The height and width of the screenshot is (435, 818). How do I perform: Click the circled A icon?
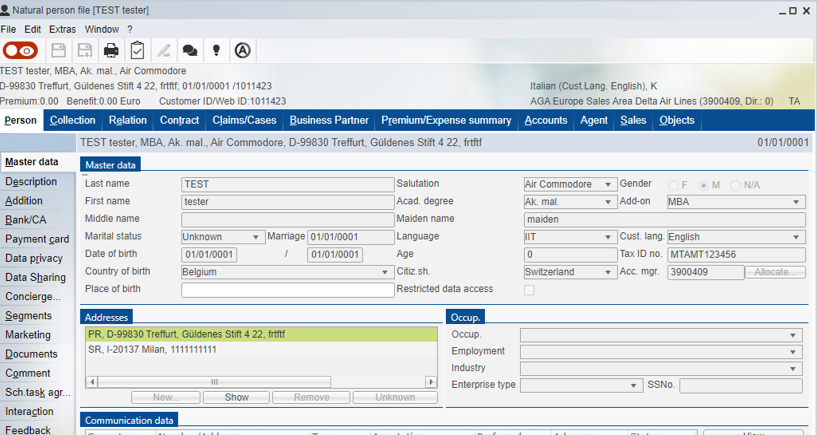(x=243, y=51)
